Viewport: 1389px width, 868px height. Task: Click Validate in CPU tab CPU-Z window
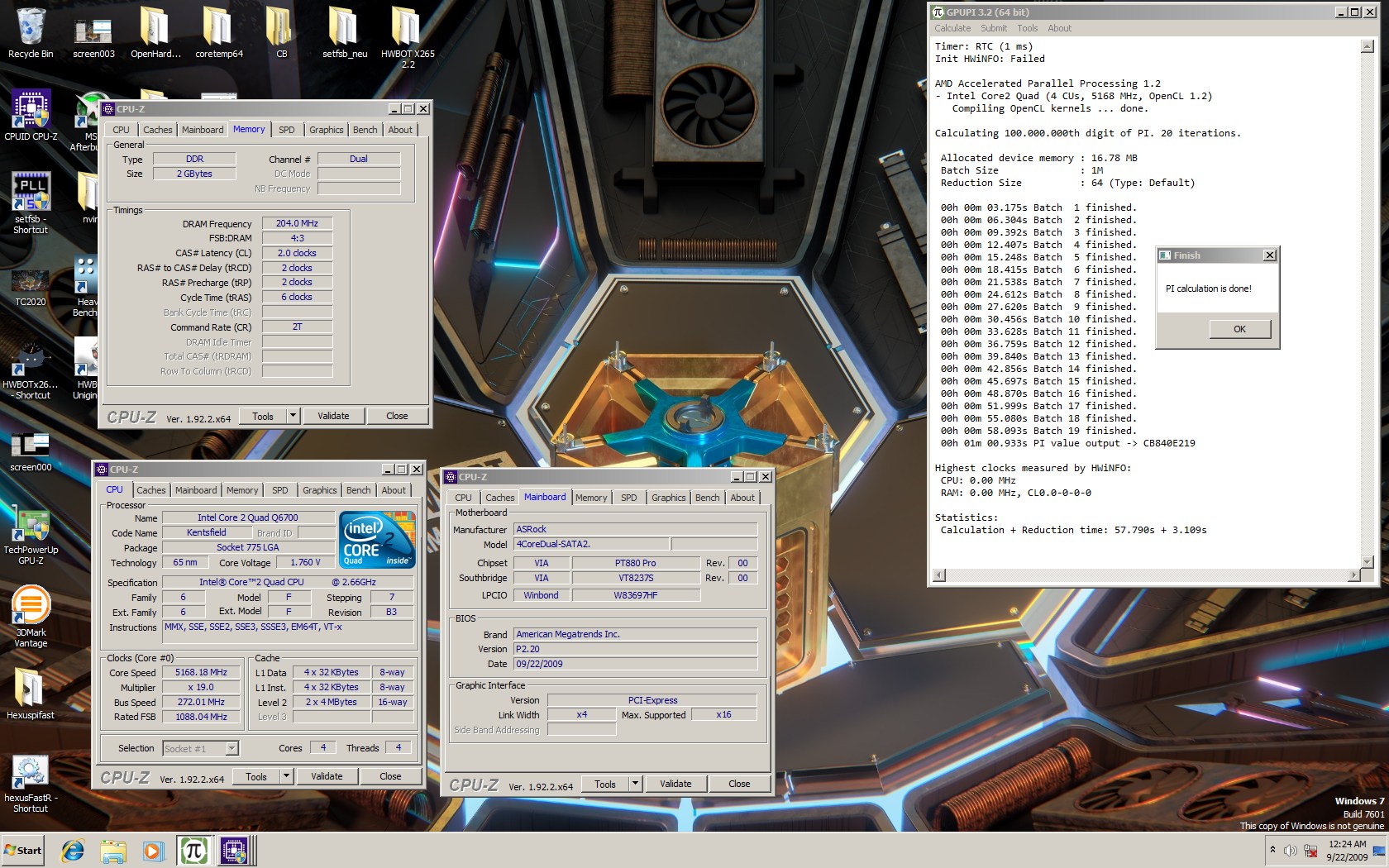tap(327, 776)
